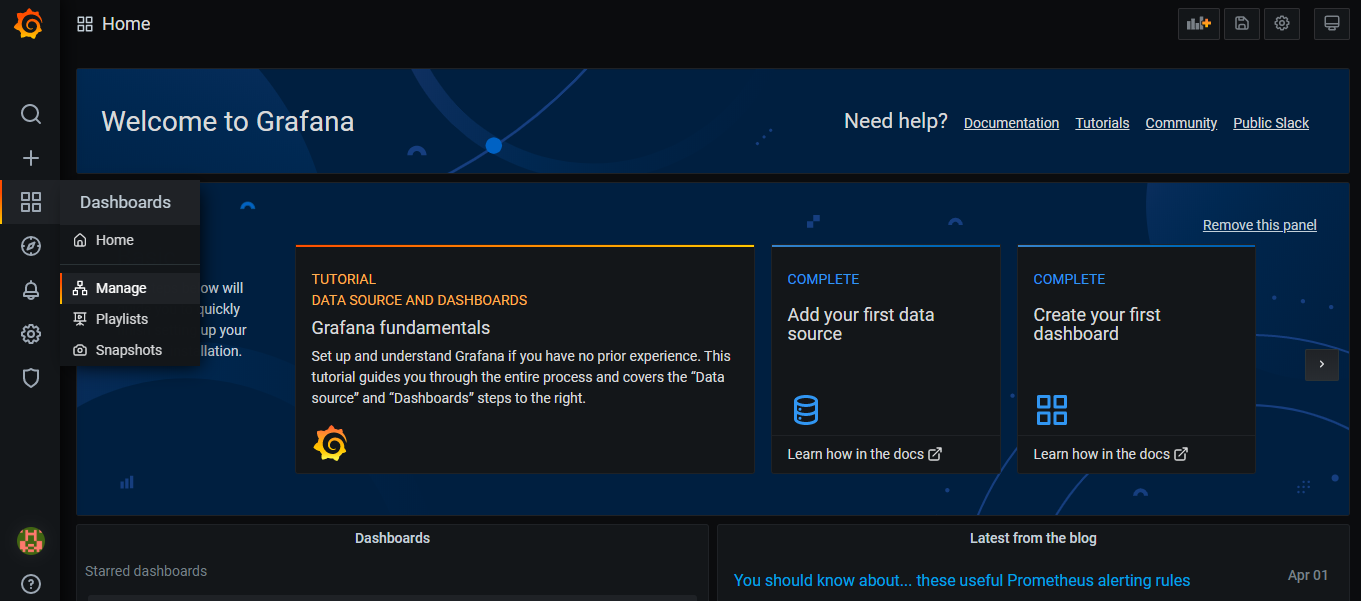Open the Configuration gear in the sidebar
Image resolution: width=1361 pixels, height=601 pixels.
(31, 334)
